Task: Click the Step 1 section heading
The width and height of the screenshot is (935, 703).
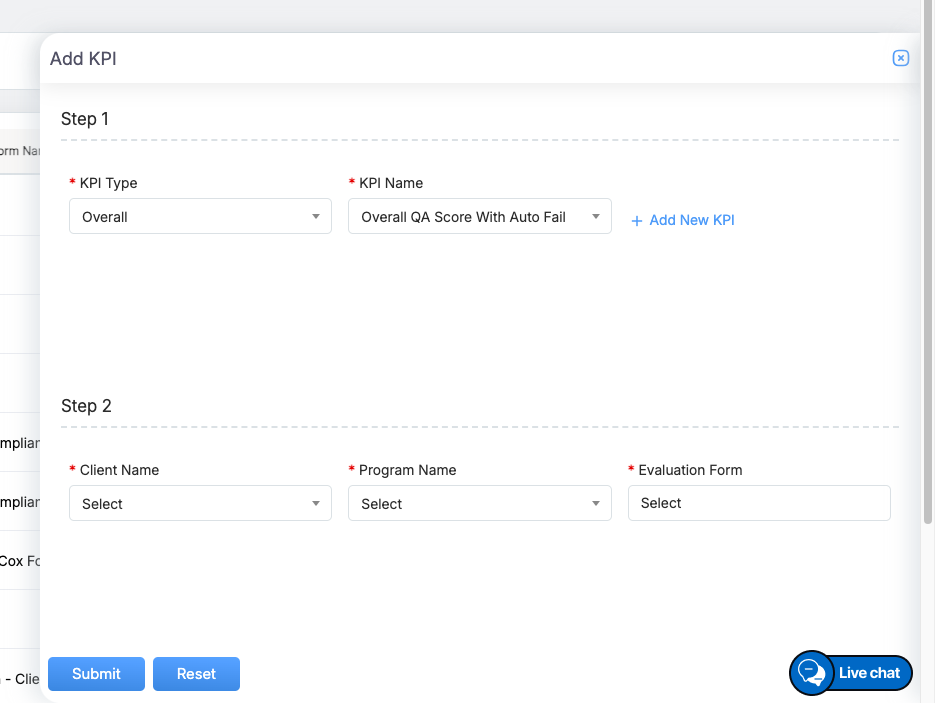Action: (x=85, y=119)
